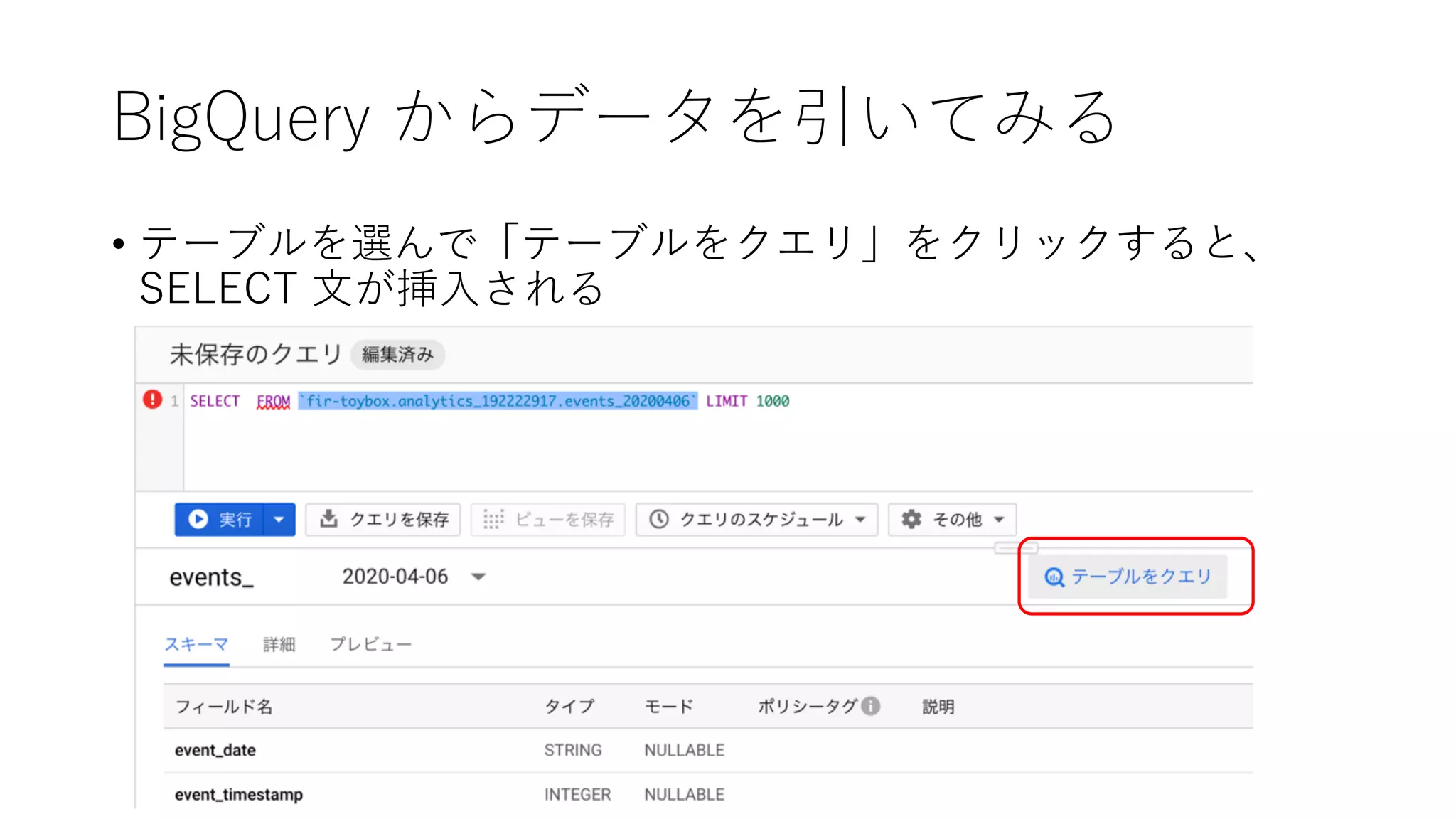Click the 編集済み status chip
The width and height of the screenshot is (1456, 819).
click(397, 354)
